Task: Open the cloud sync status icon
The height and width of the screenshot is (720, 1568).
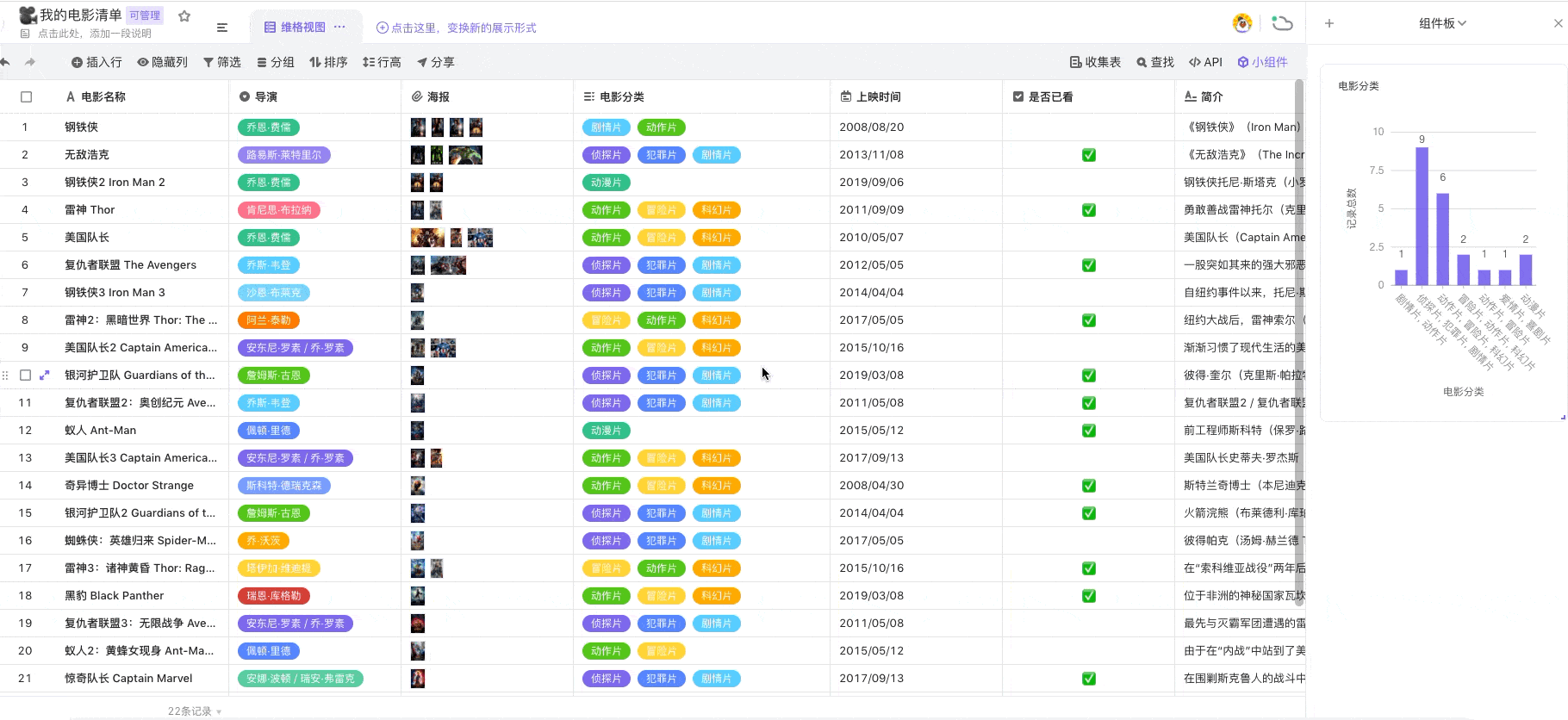Action: click(x=1283, y=23)
